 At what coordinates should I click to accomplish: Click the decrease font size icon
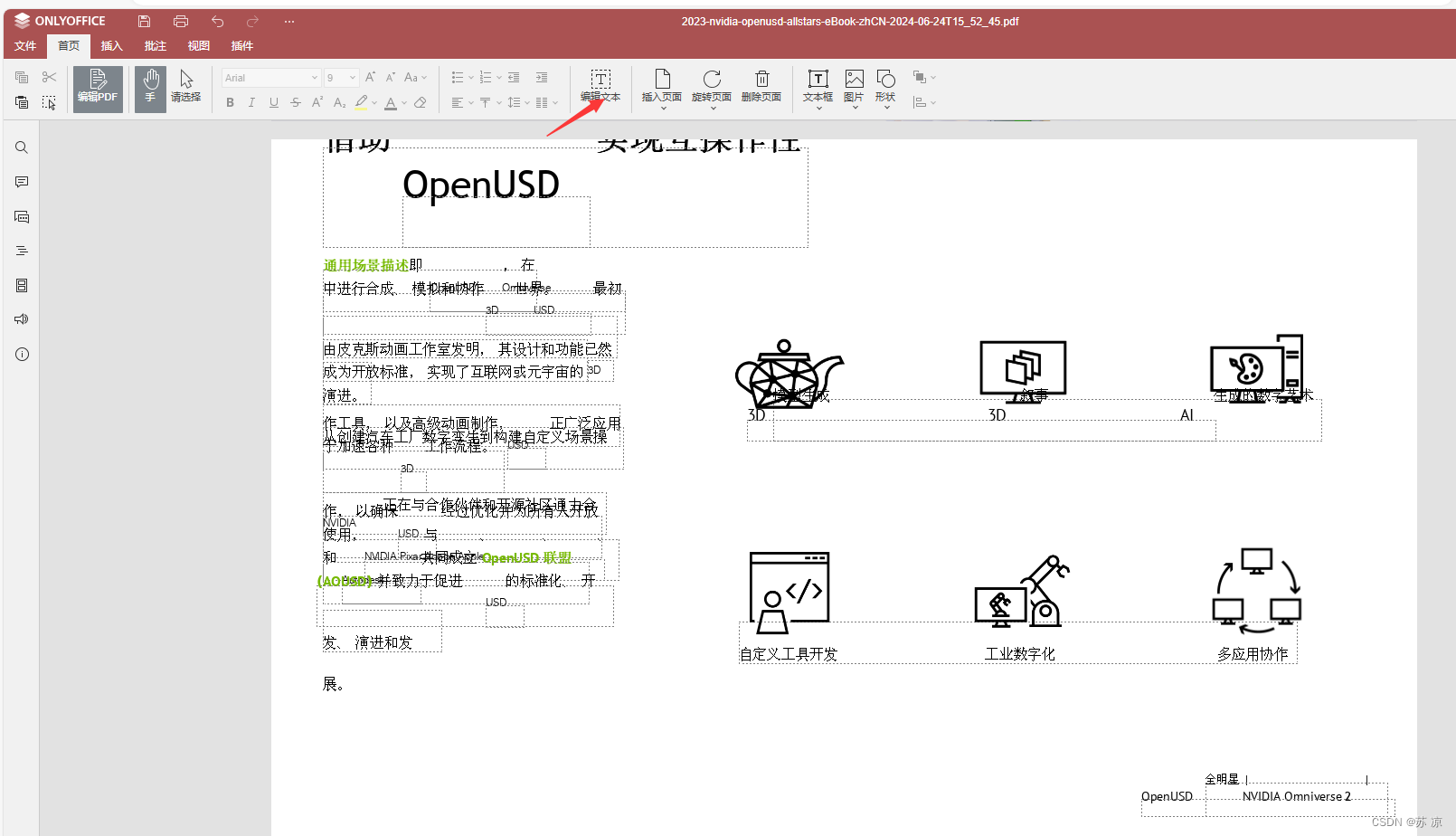point(391,78)
